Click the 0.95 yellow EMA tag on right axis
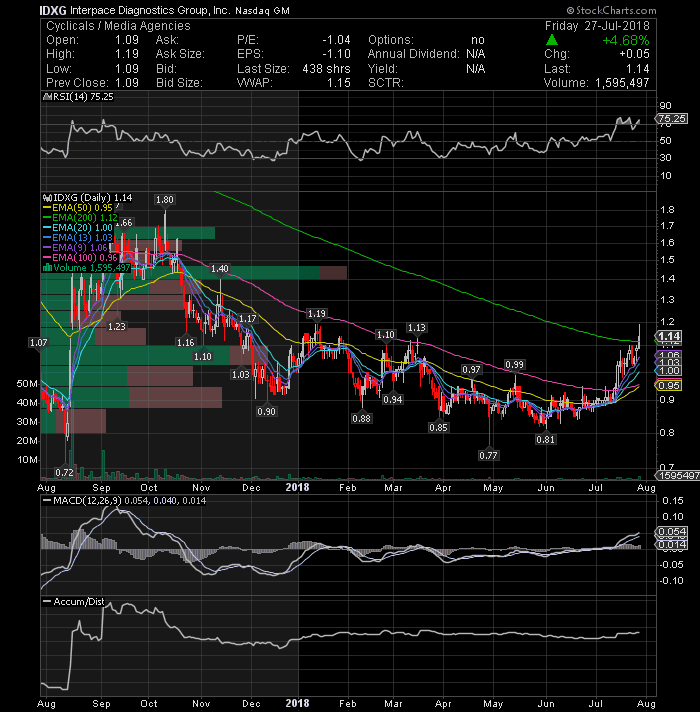700x712 pixels. [669, 386]
